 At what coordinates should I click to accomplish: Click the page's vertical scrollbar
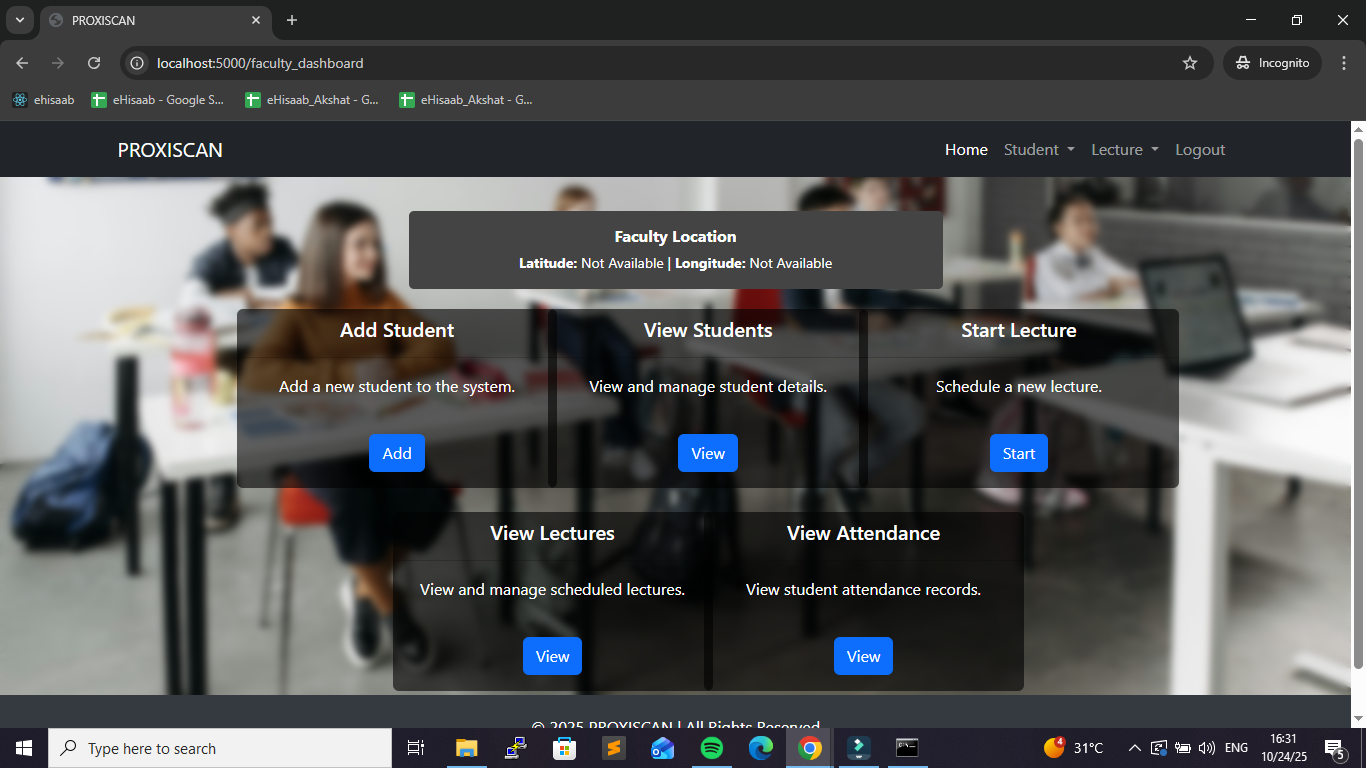(1358, 400)
